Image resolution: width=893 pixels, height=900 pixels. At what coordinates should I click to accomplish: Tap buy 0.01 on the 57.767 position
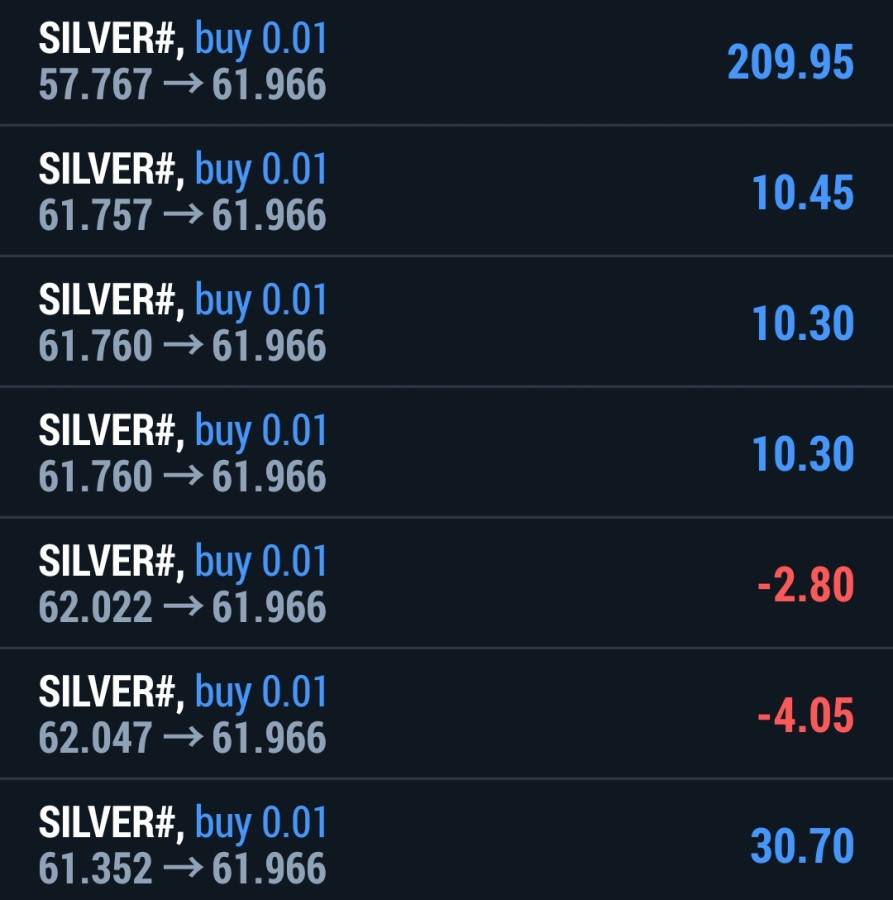tap(261, 39)
